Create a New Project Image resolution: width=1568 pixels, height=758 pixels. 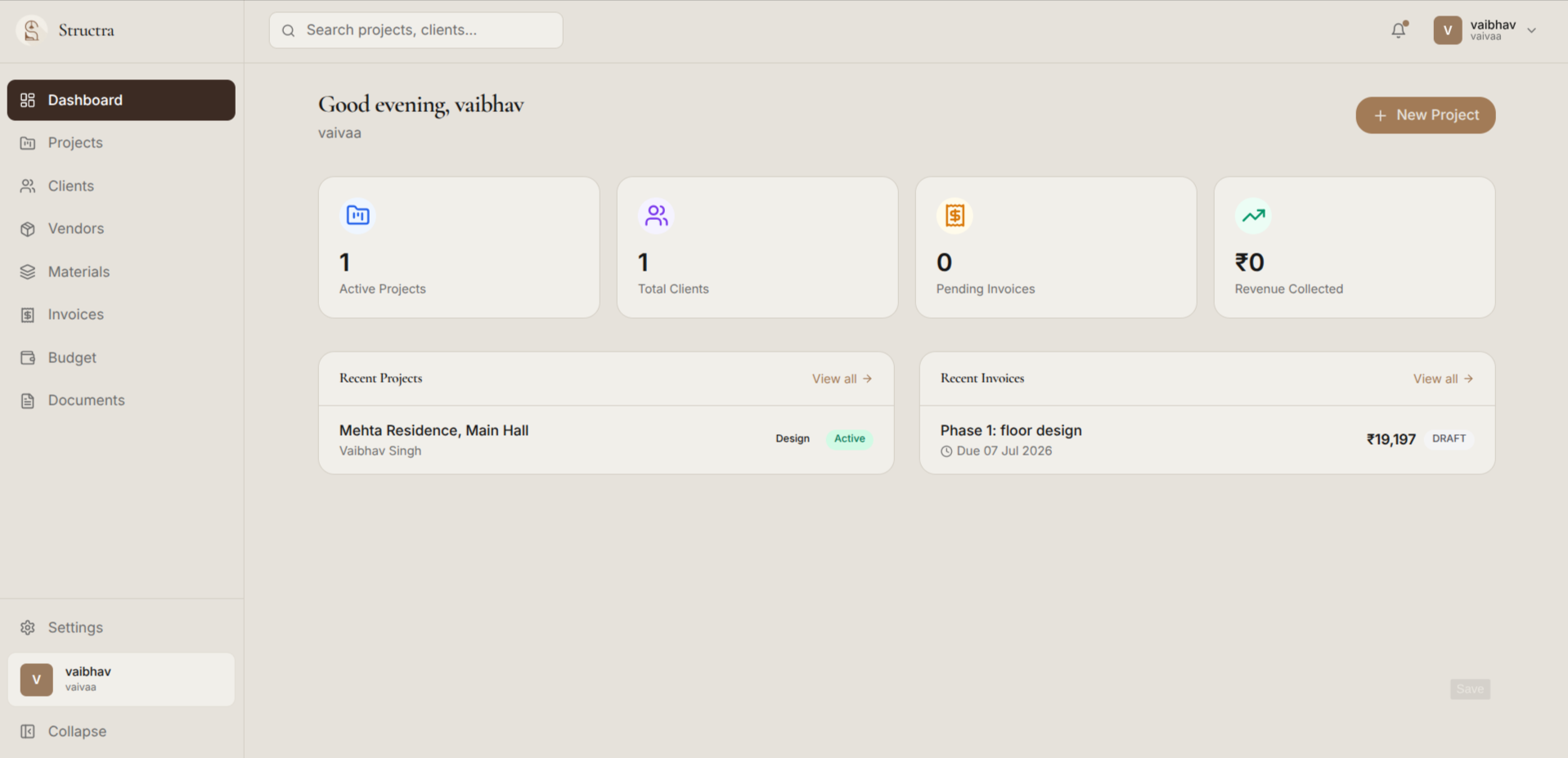pyautogui.click(x=1425, y=115)
